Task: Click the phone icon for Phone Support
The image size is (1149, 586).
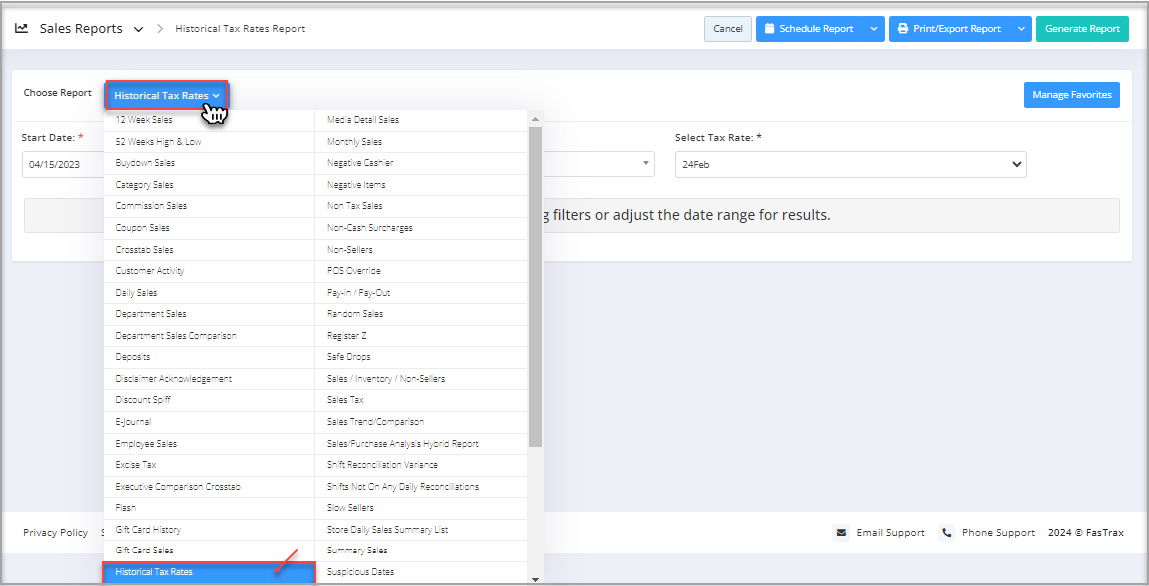Action: [947, 533]
